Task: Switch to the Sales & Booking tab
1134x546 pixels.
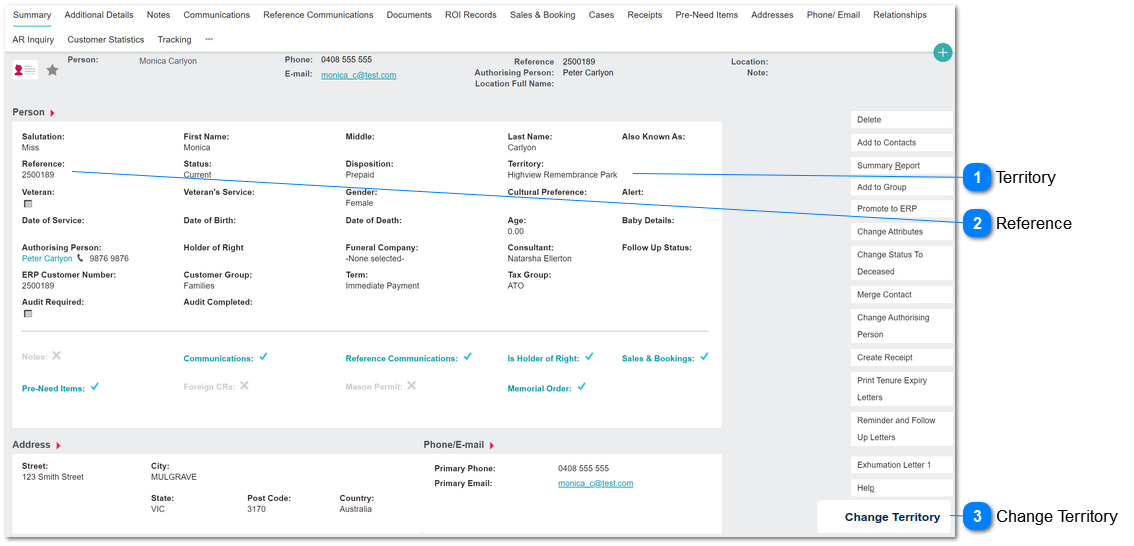Action: tap(542, 14)
